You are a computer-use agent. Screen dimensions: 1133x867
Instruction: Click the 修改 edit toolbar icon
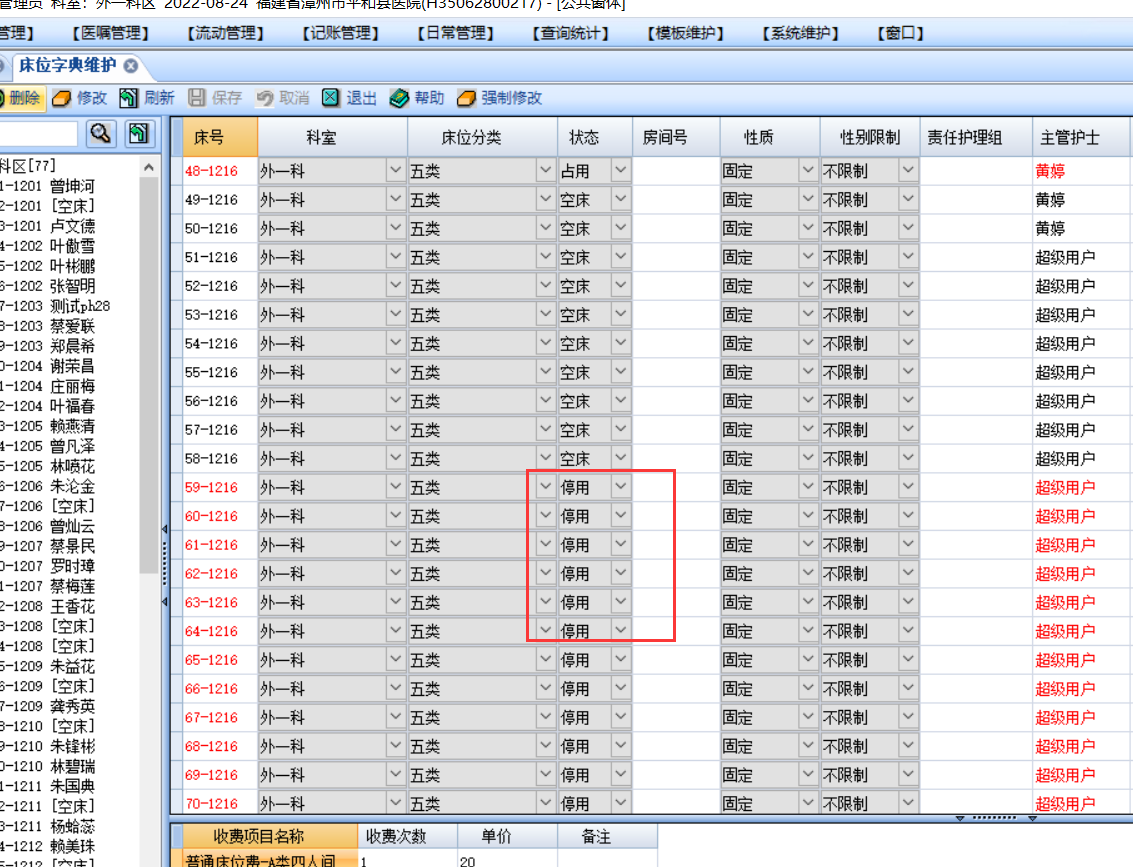click(x=61, y=98)
